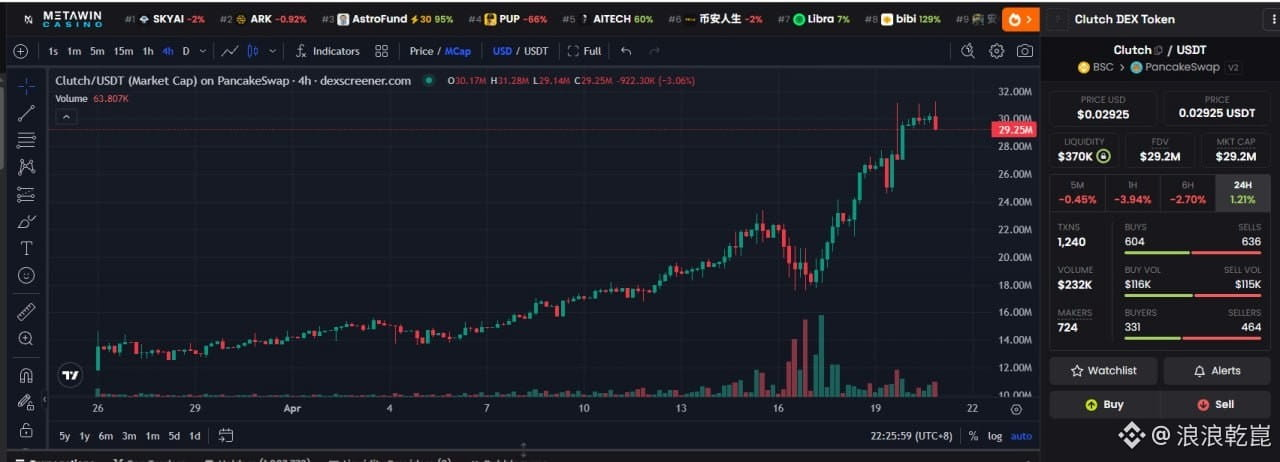
Task: Set chart currency to USD
Action: 502,51
